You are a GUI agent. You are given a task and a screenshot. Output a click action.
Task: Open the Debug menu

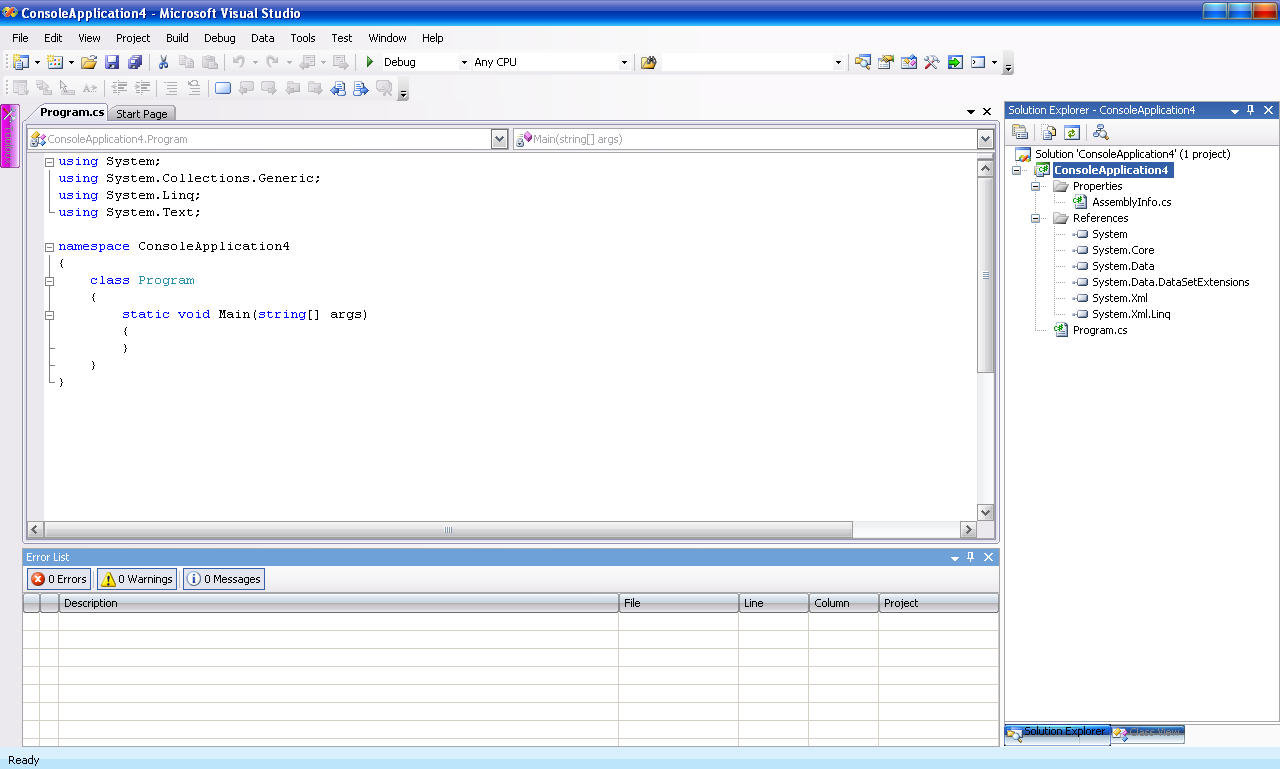coord(220,38)
